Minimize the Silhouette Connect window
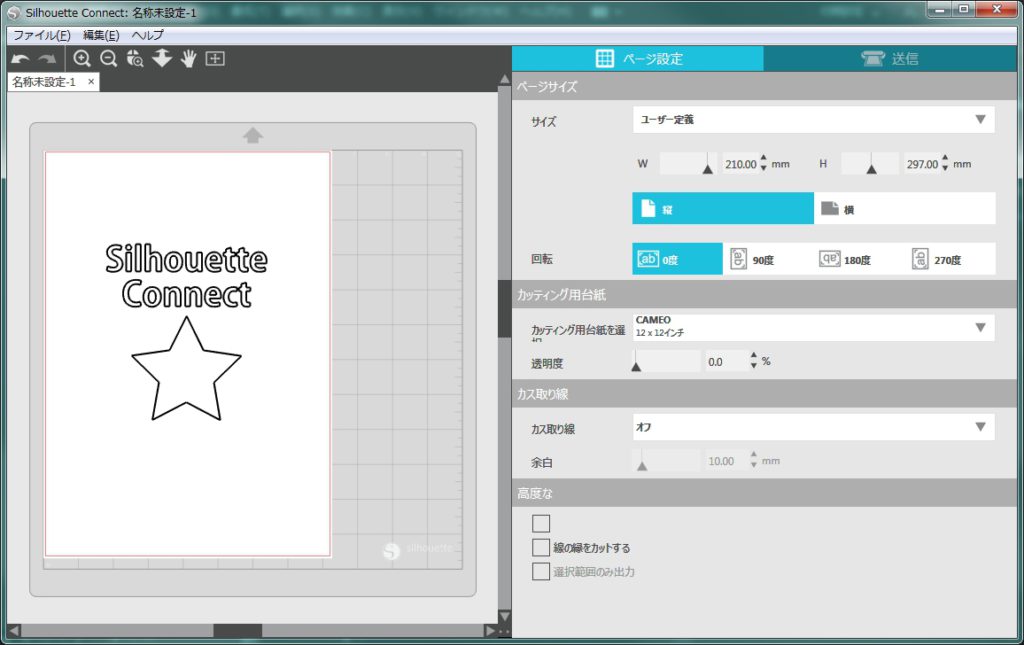This screenshot has width=1024, height=645. click(x=940, y=9)
